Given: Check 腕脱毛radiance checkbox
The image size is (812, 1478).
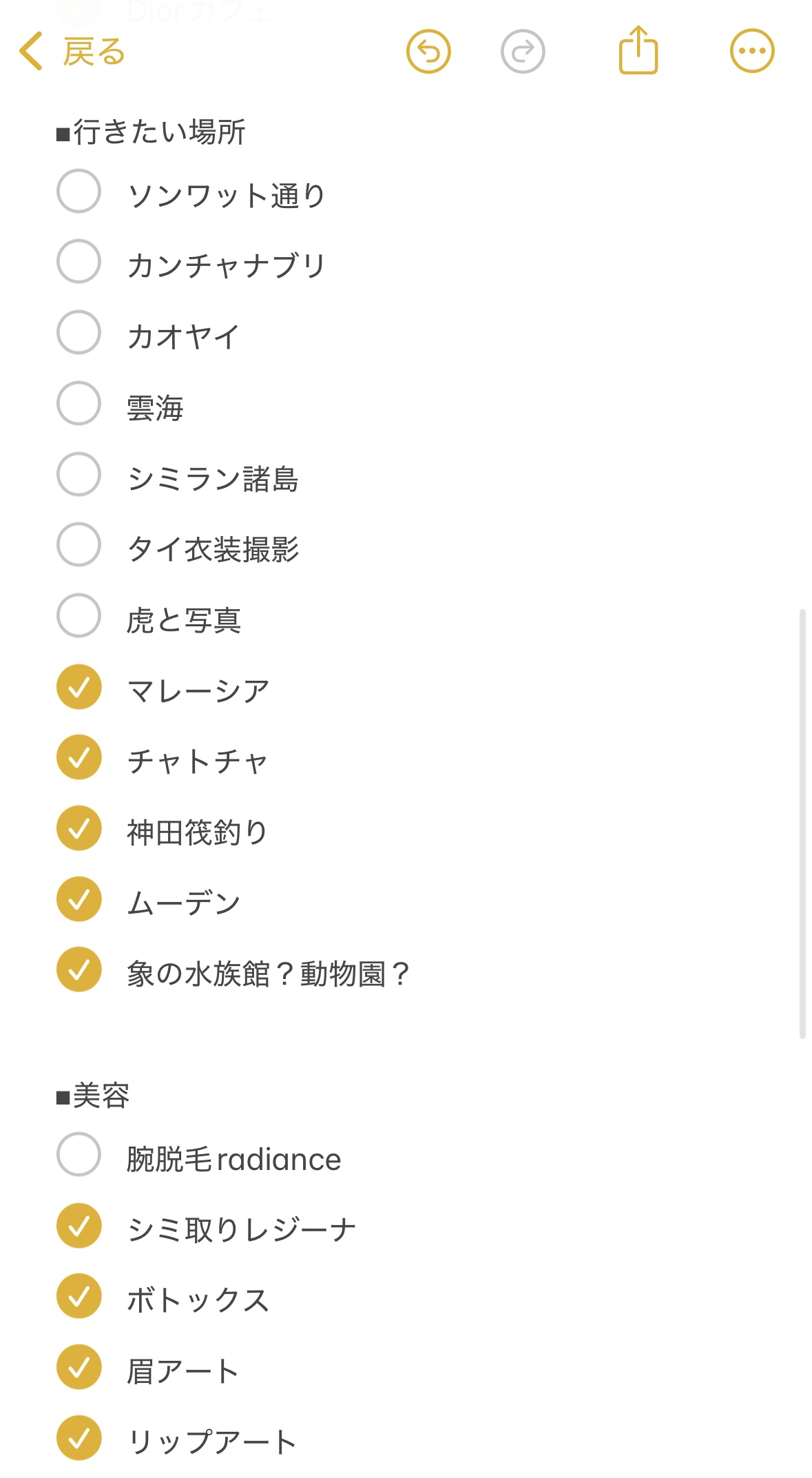Looking at the screenshot, I should point(79,1154).
